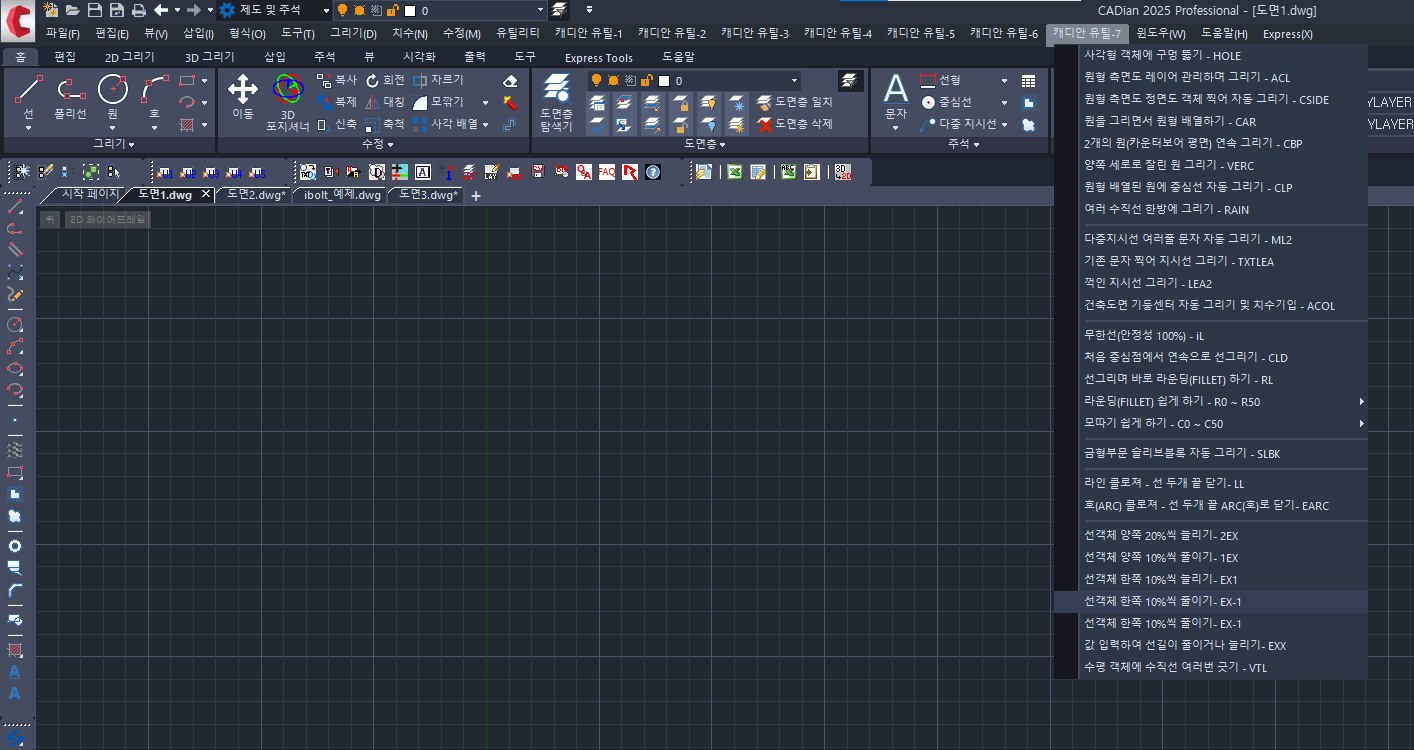
Task: Click the eraser icon in the 수정 panel
Action: tap(510, 80)
